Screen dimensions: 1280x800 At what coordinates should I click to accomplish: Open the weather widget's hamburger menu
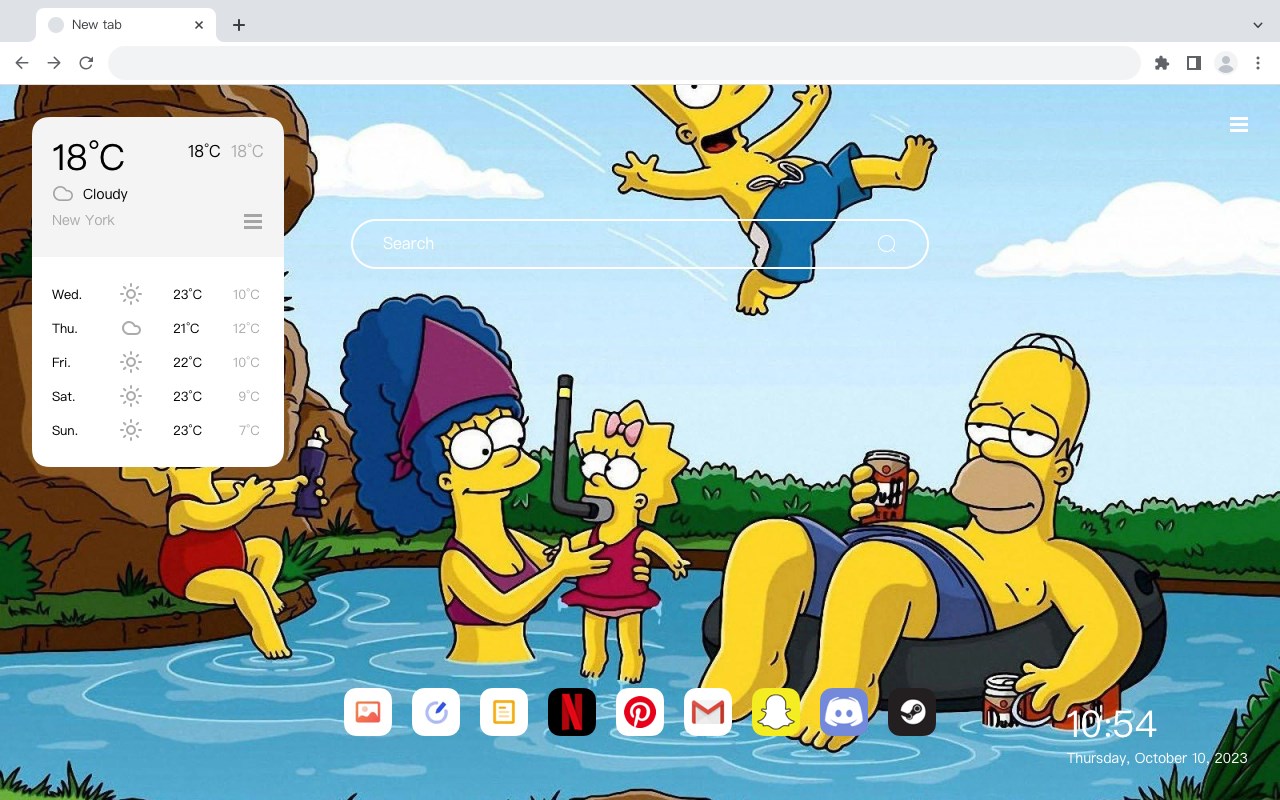(253, 221)
